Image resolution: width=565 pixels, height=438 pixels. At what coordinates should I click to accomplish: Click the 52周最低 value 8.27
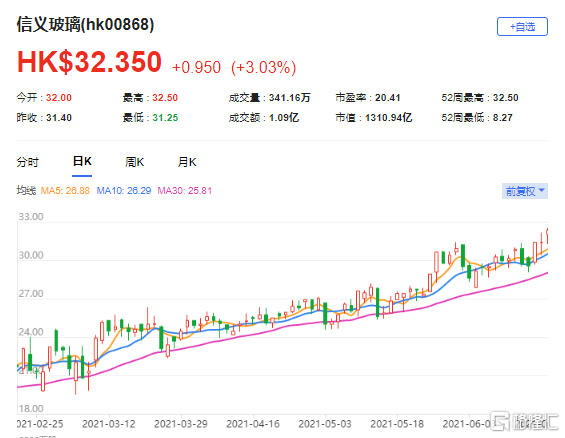(503, 118)
